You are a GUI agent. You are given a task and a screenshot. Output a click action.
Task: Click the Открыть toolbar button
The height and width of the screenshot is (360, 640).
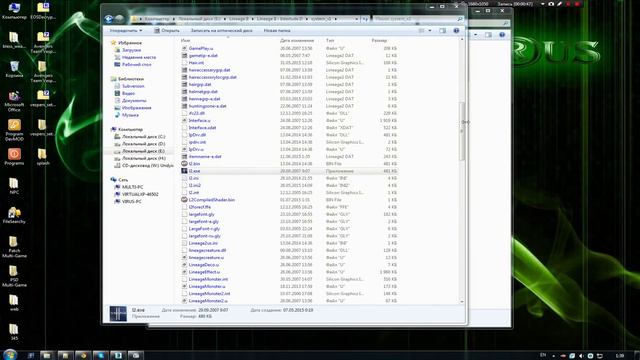(167, 31)
